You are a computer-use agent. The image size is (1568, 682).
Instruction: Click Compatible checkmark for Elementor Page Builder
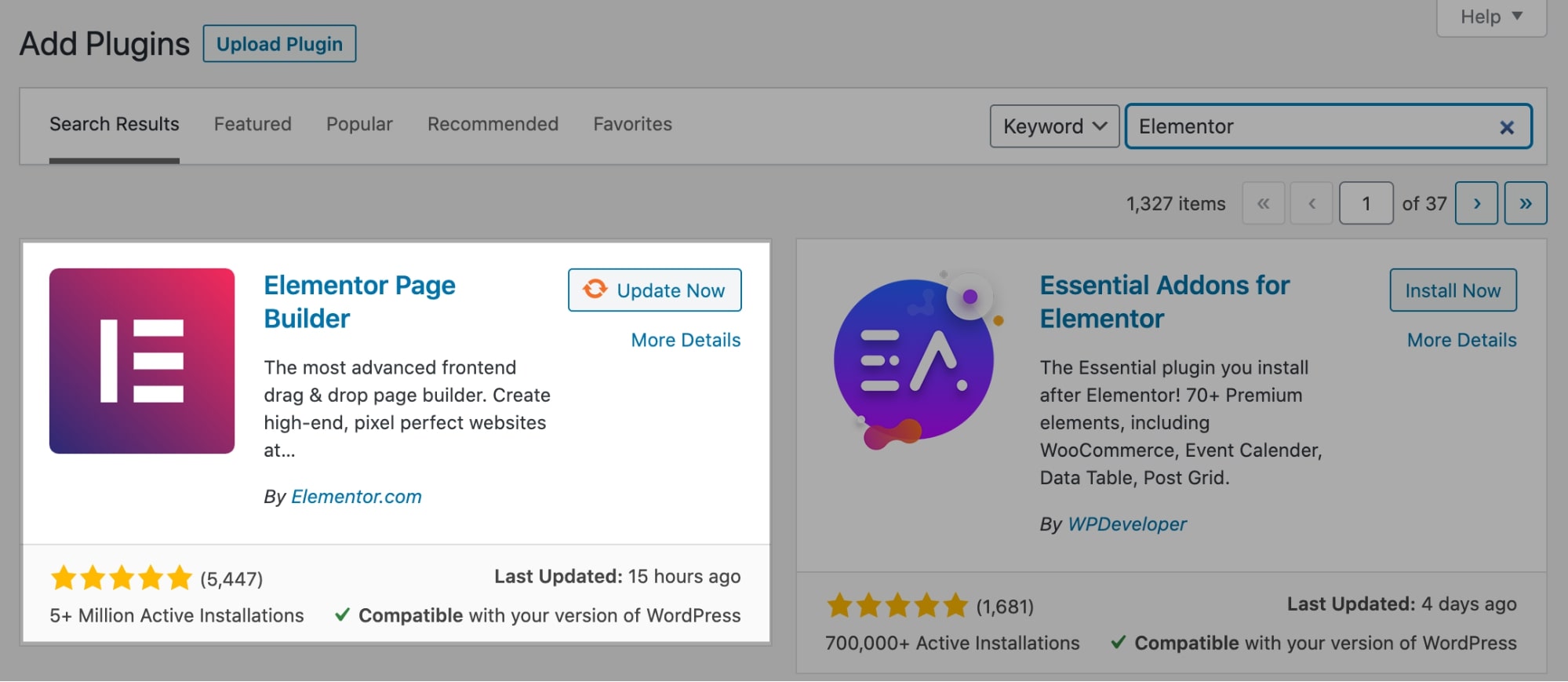coord(342,615)
